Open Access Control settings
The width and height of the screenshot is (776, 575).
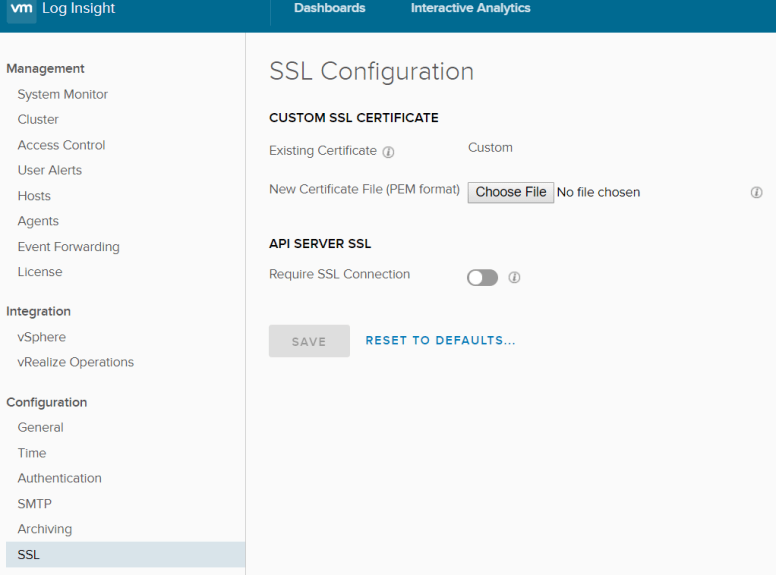61,145
